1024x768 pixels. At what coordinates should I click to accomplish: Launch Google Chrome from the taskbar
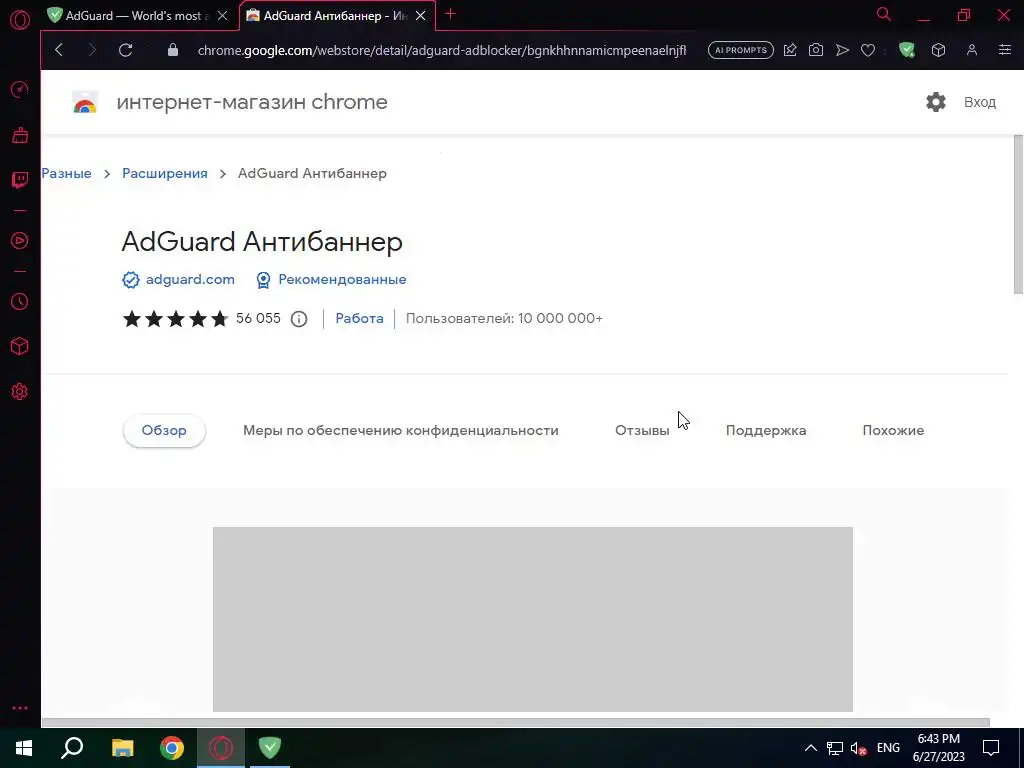click(x=172, y=748)
